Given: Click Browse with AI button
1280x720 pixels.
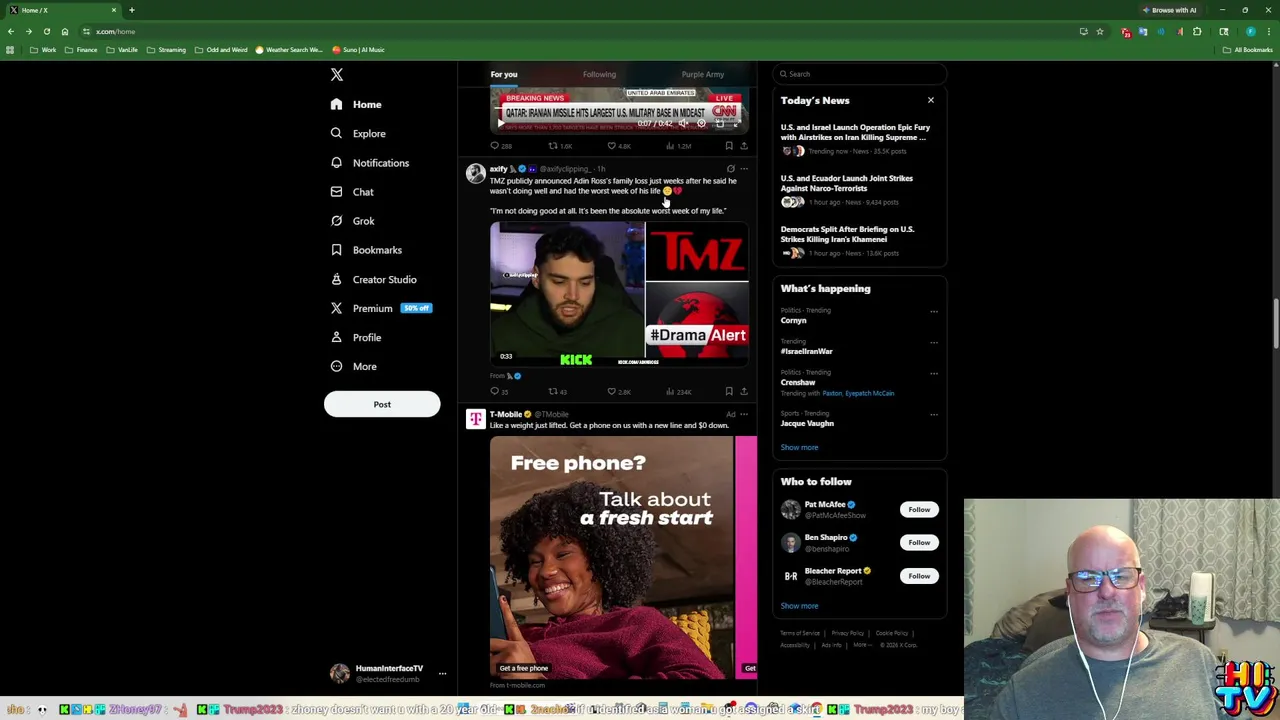Looking at the screenshot, I should [x=1169, y=10].
